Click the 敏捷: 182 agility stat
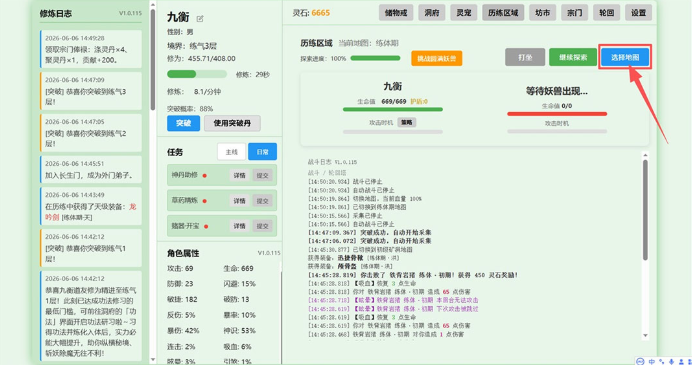Image resolution: width=692 pixels, height=365 pixels. 182,299
